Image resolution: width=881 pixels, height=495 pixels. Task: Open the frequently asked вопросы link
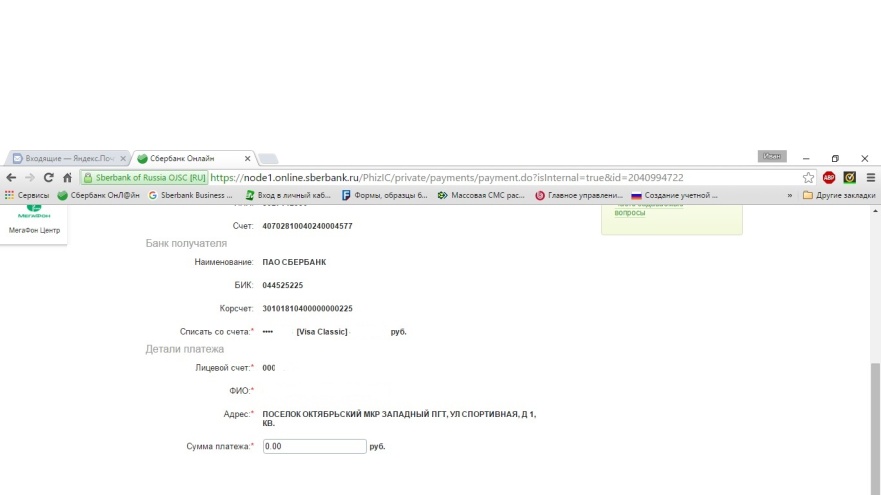(629, 212)
